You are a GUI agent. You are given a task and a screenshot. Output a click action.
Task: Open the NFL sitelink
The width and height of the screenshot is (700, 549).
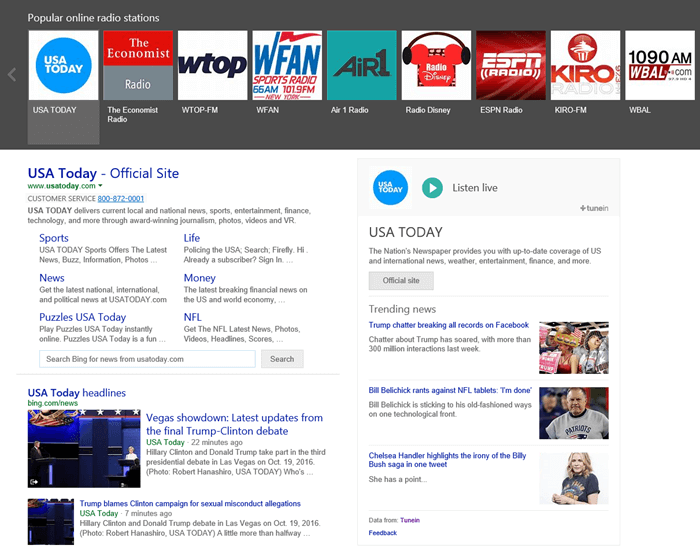[x=192, y=317]
